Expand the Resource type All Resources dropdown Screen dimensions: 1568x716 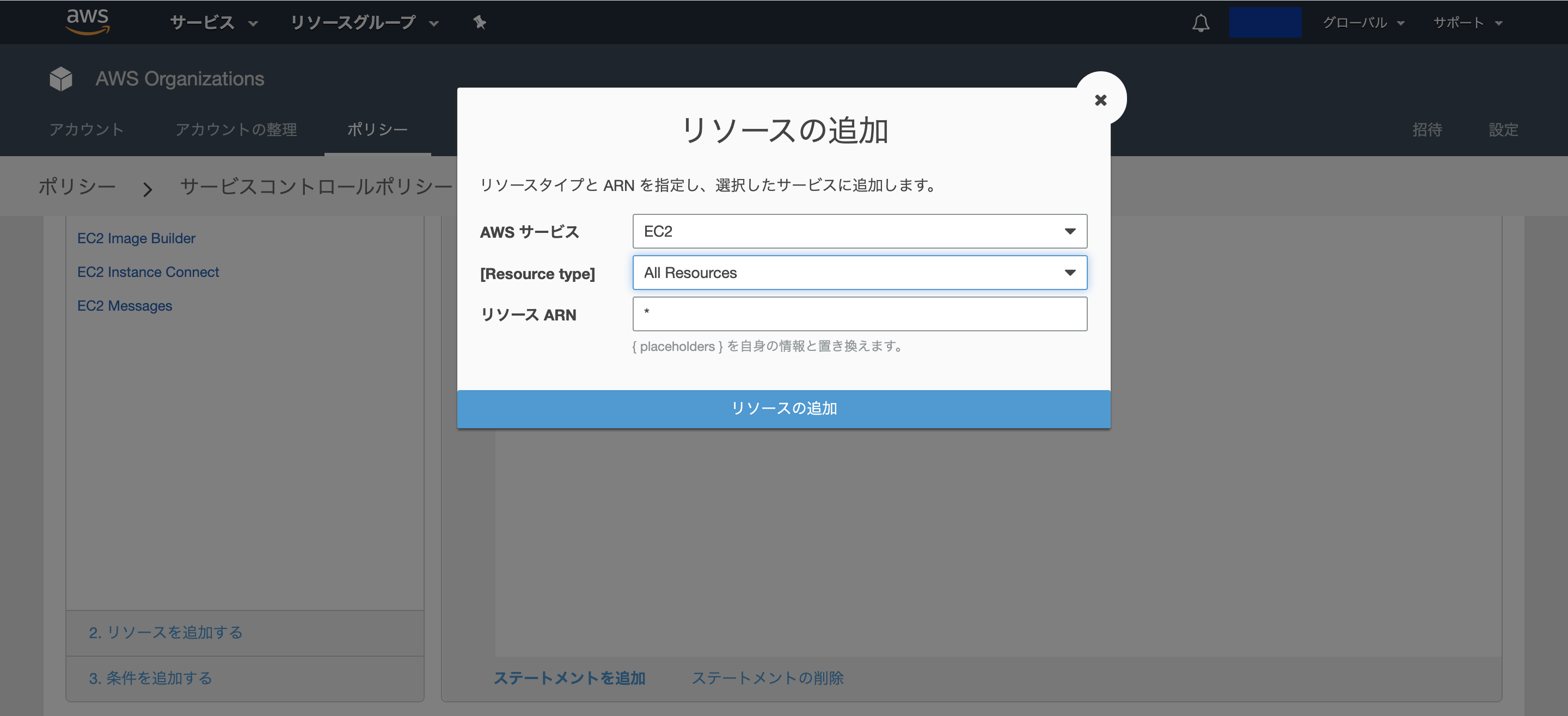point(860,273)
